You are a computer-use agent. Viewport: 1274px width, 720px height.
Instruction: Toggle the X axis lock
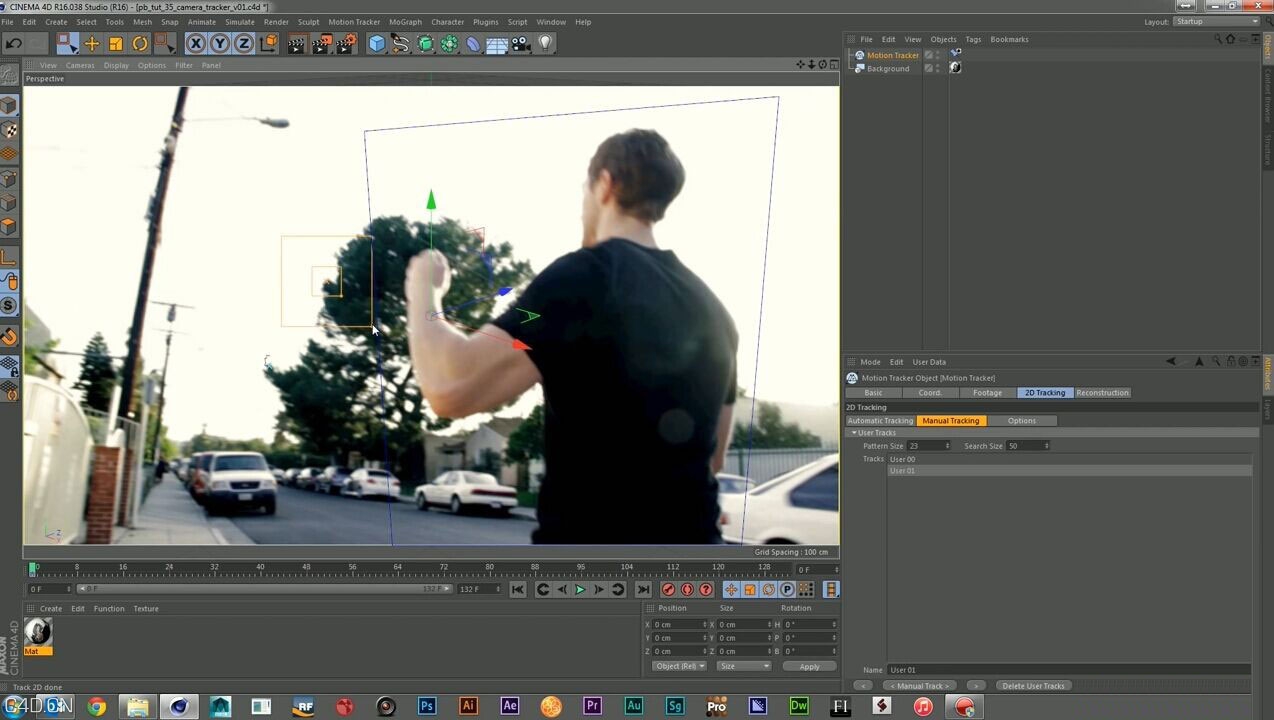click(x=195, y=43)
